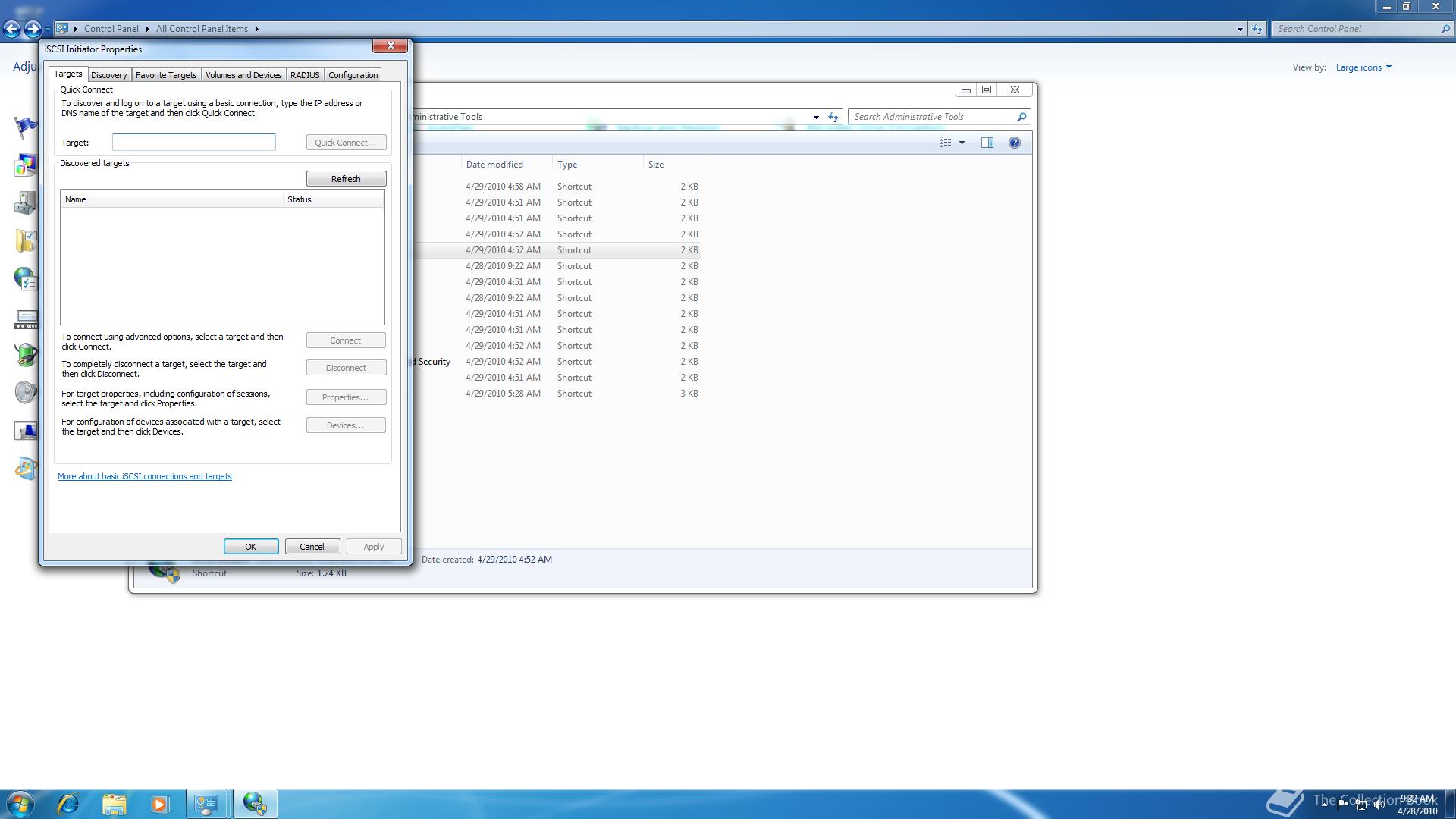1456x819 pixels.
Task: Sort Administrative Tools by Size column
Action: click(x=673, y=165)
